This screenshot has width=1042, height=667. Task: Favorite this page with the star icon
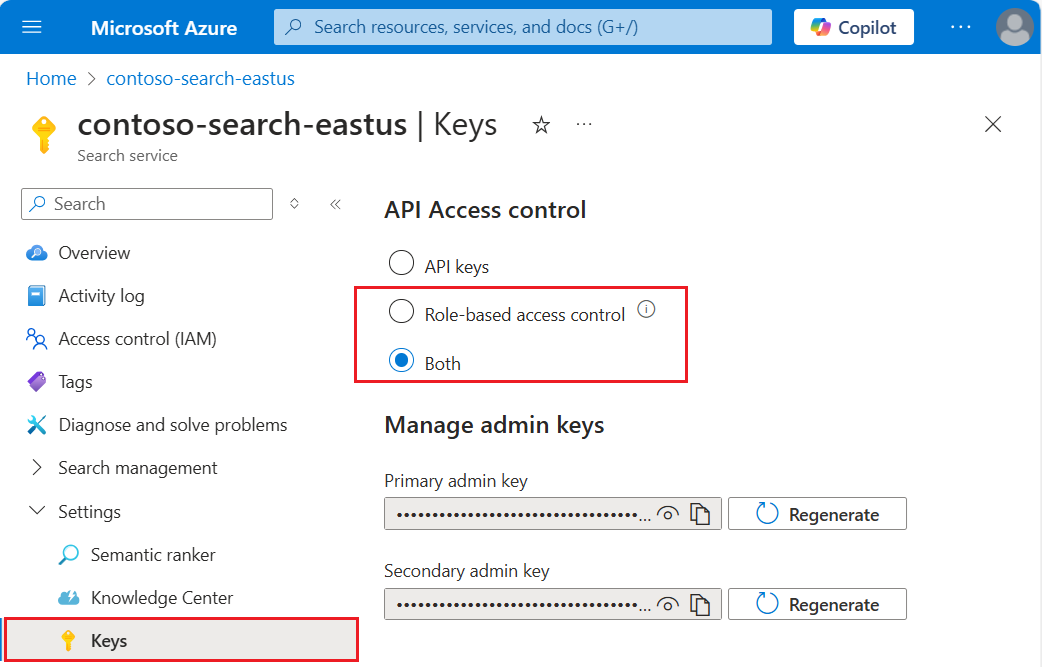(541, 125)
